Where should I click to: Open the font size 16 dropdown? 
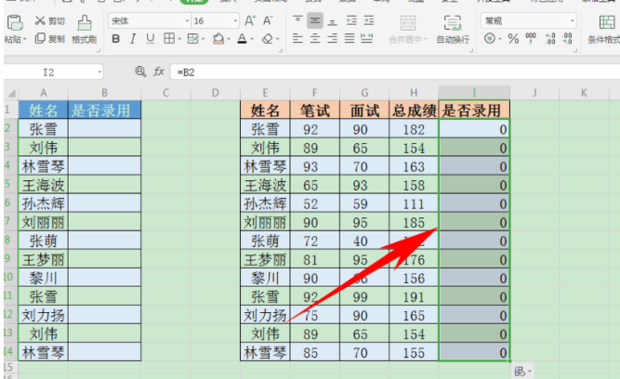point(236,21)
